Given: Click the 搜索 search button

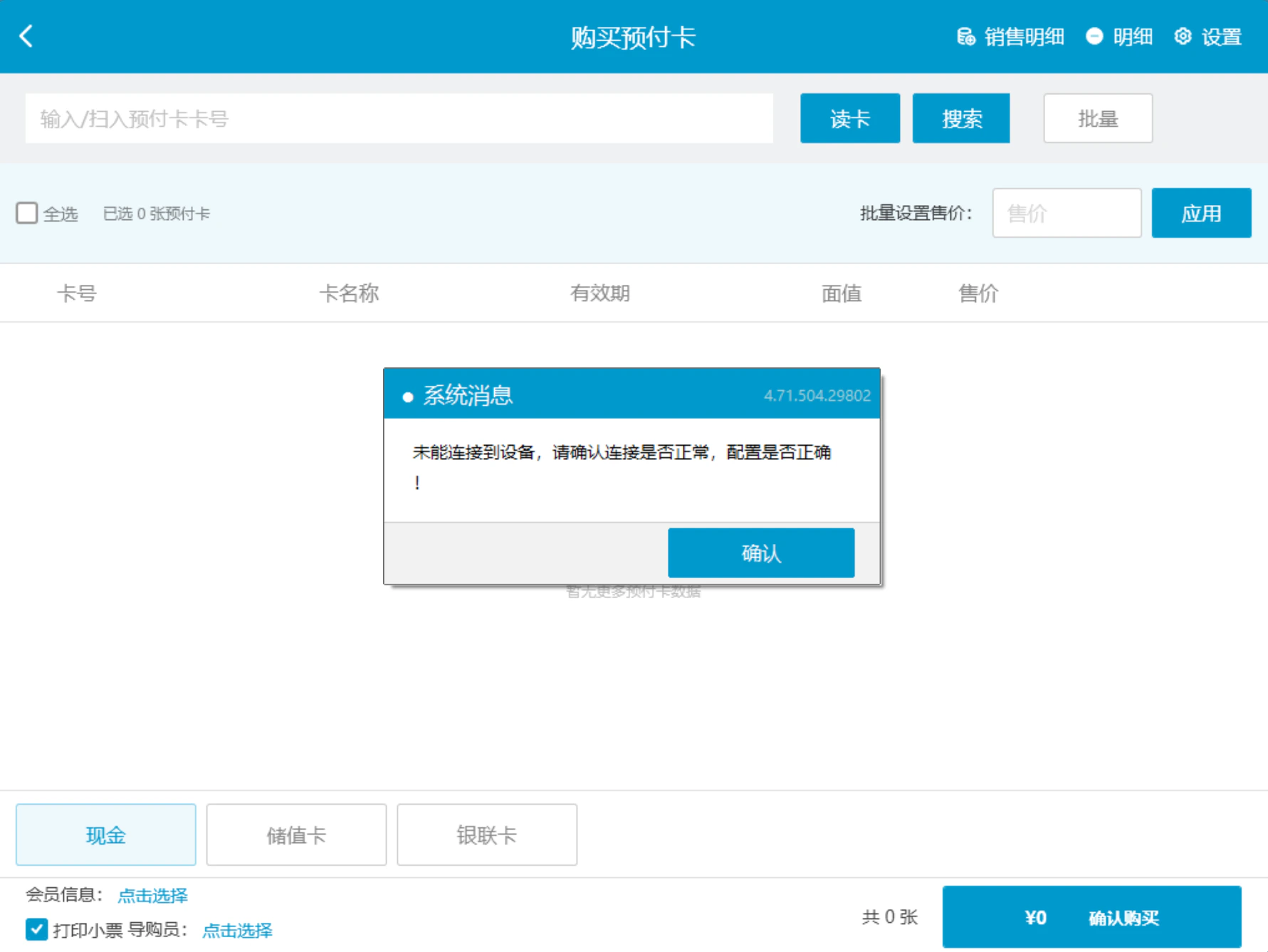Looking at the screenshot, I should (x=961, y=118).
